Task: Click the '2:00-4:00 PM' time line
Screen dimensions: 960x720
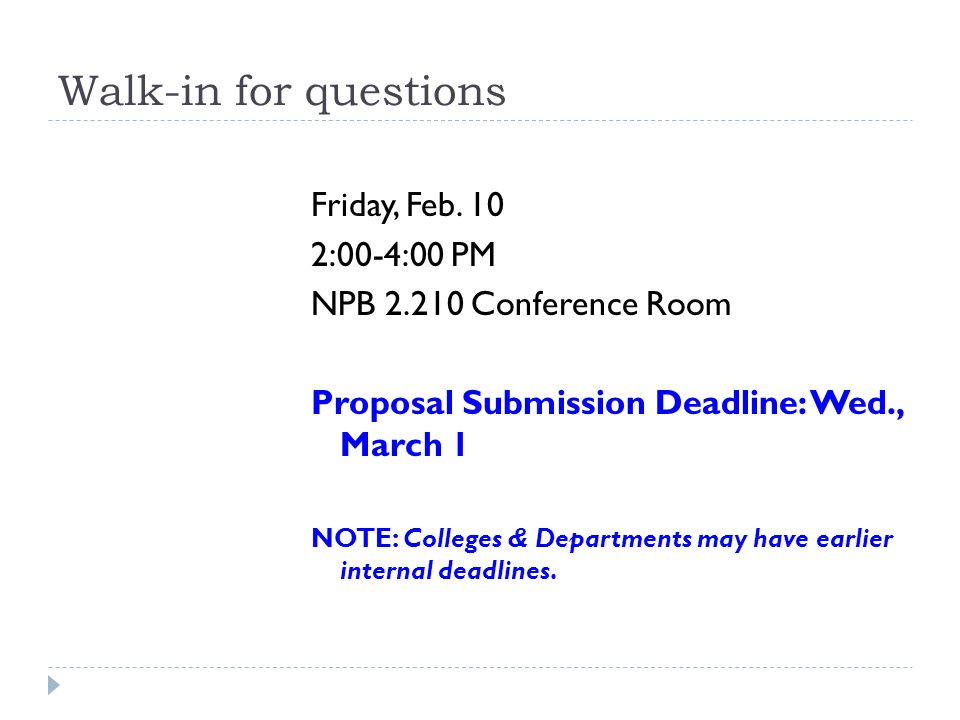Action: tap(403, 255)
